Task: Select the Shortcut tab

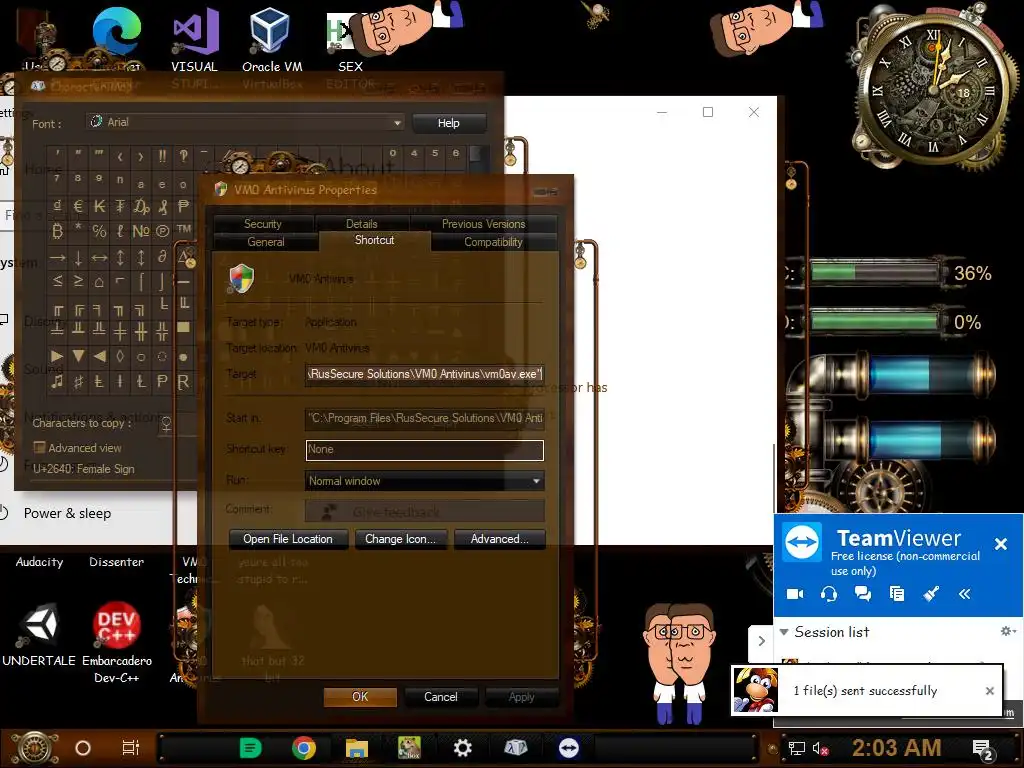Action: 374,240
